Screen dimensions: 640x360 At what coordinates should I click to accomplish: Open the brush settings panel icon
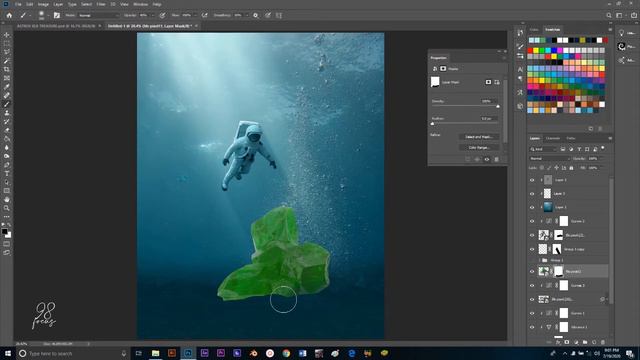pos(57,16)
